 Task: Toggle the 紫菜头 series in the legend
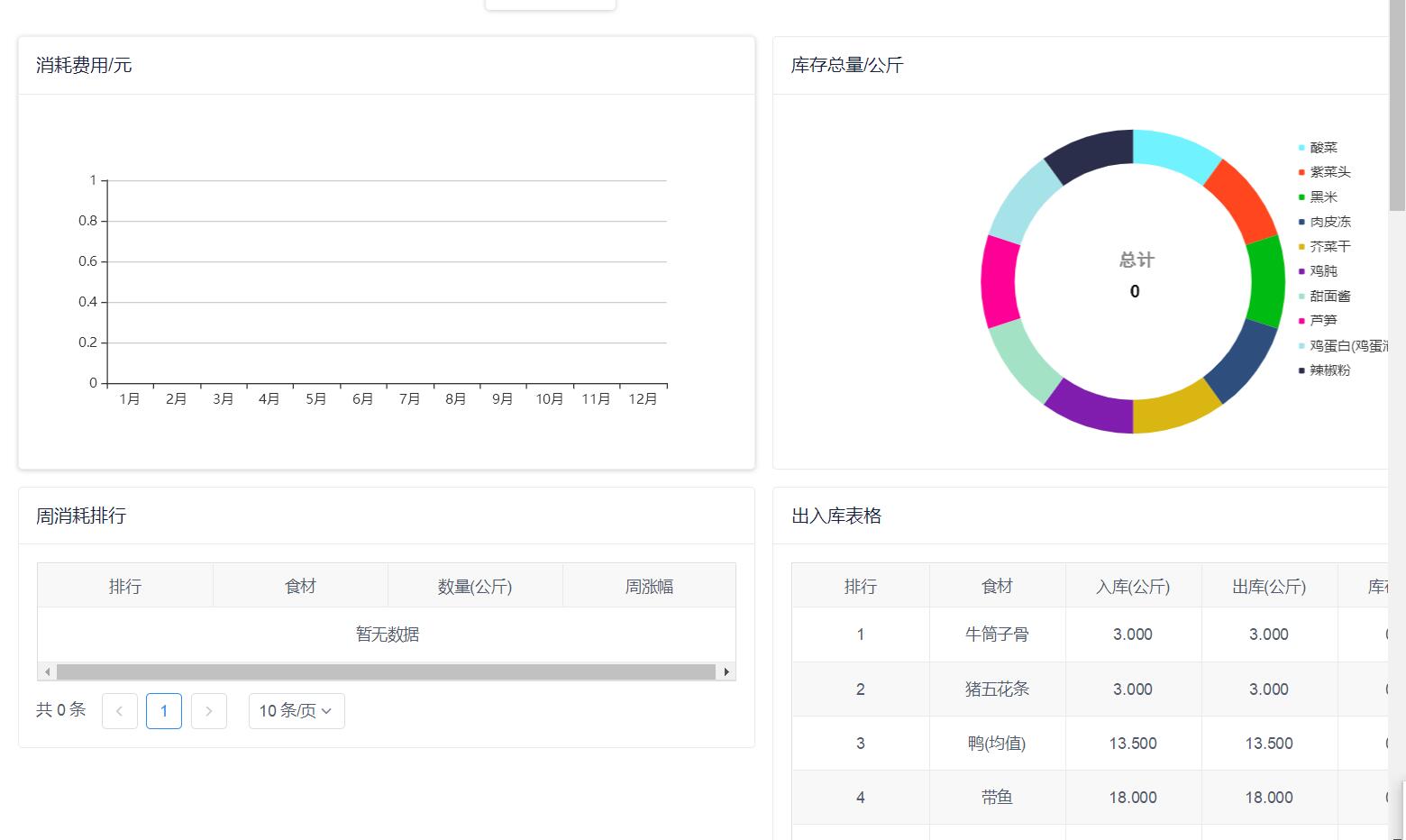[1329, 172]
